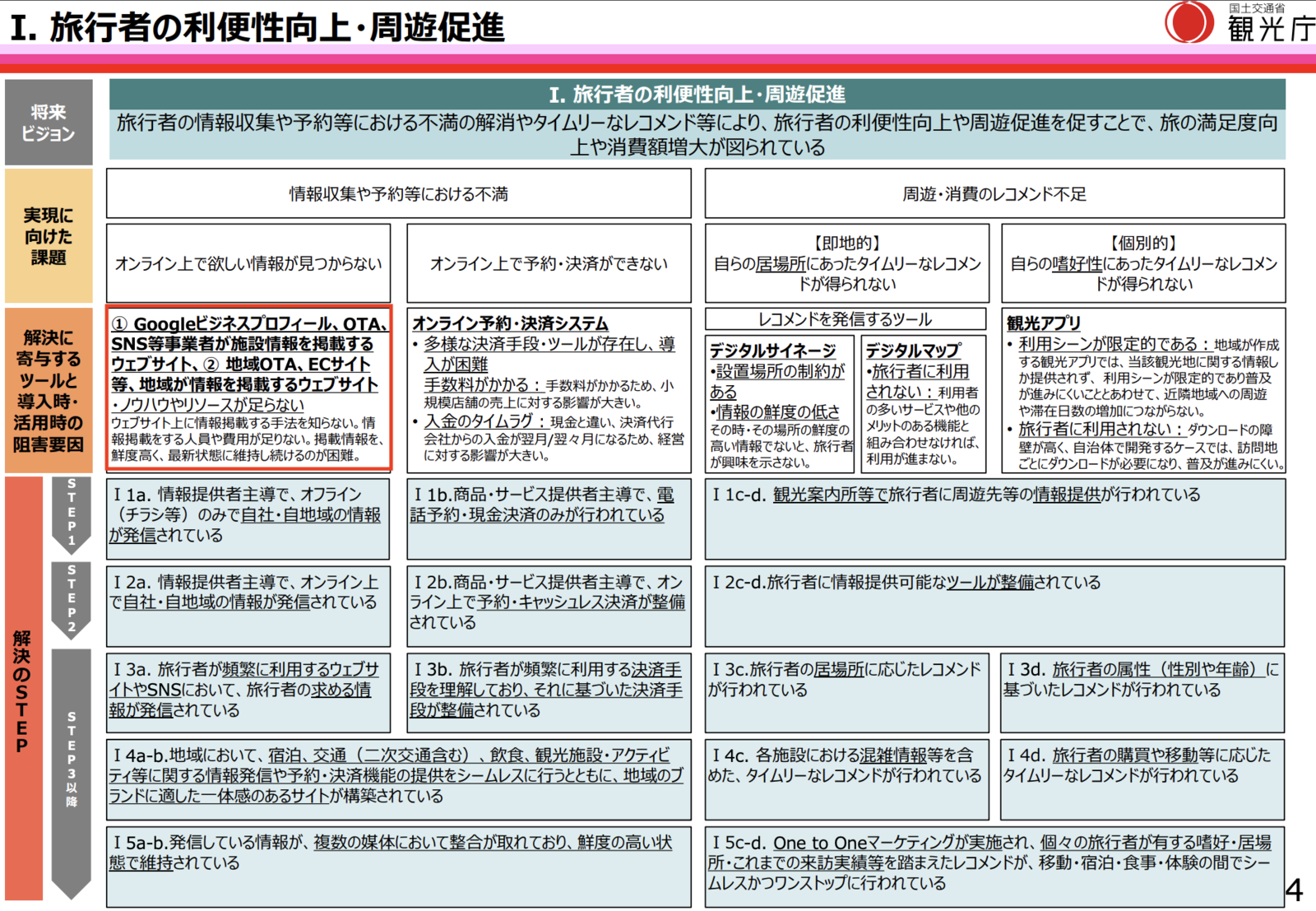Select 周遊・消費のレコメンド不足 box
1316x911 pixels.
(x=994, y=193)
